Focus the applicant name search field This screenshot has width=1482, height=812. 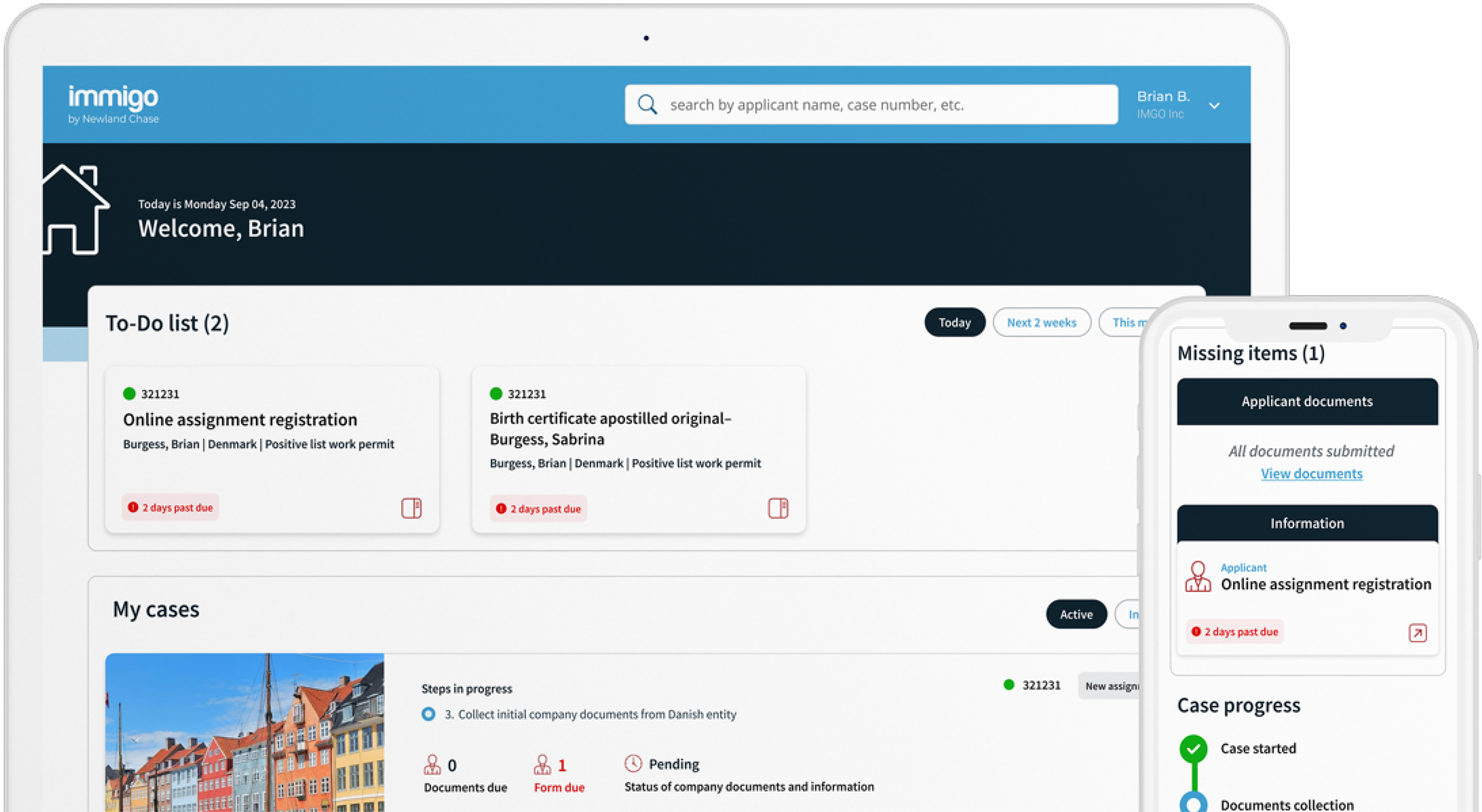tap(871, 105)
